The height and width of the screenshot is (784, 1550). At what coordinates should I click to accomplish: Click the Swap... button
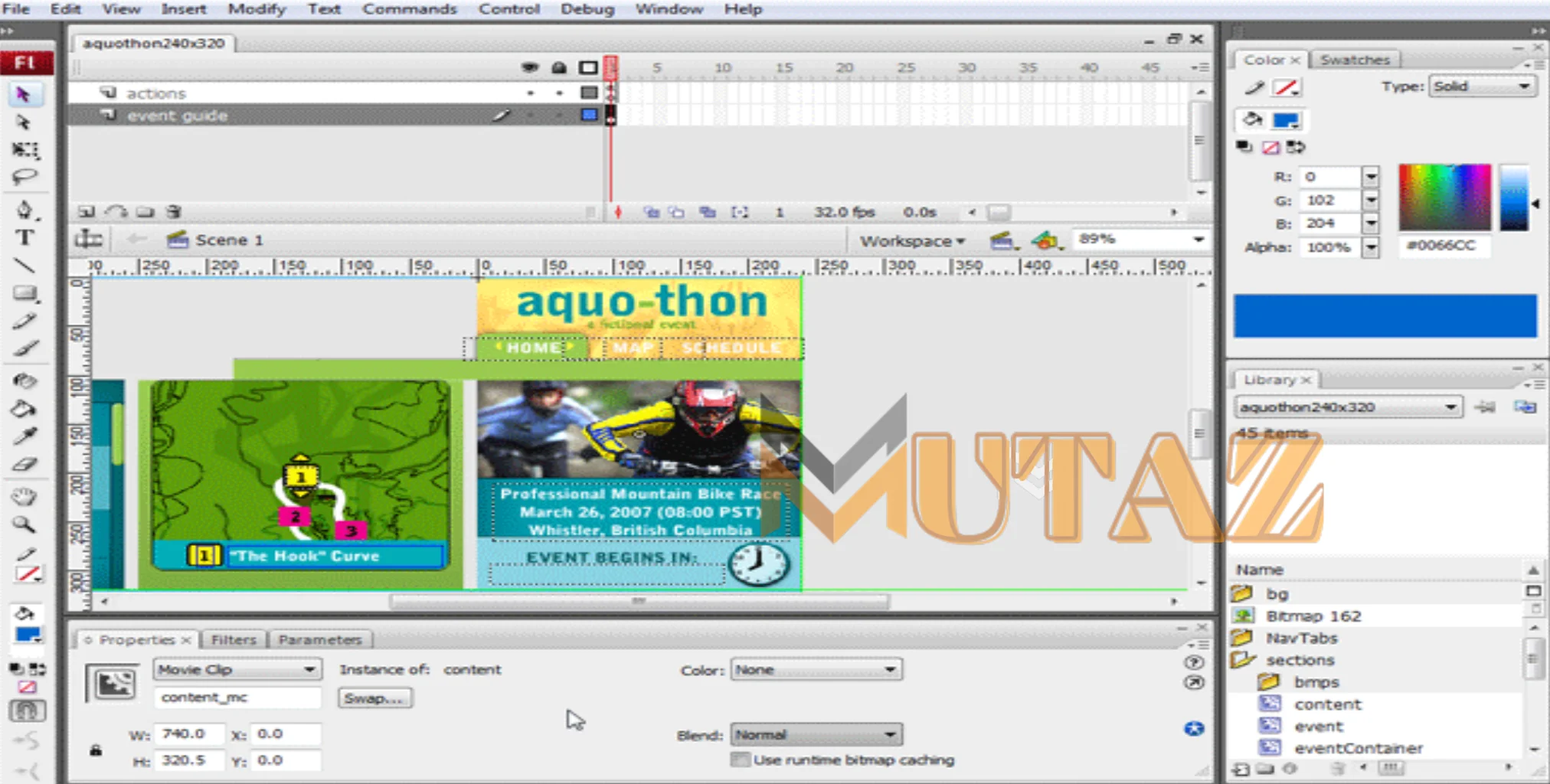point(374,698)
